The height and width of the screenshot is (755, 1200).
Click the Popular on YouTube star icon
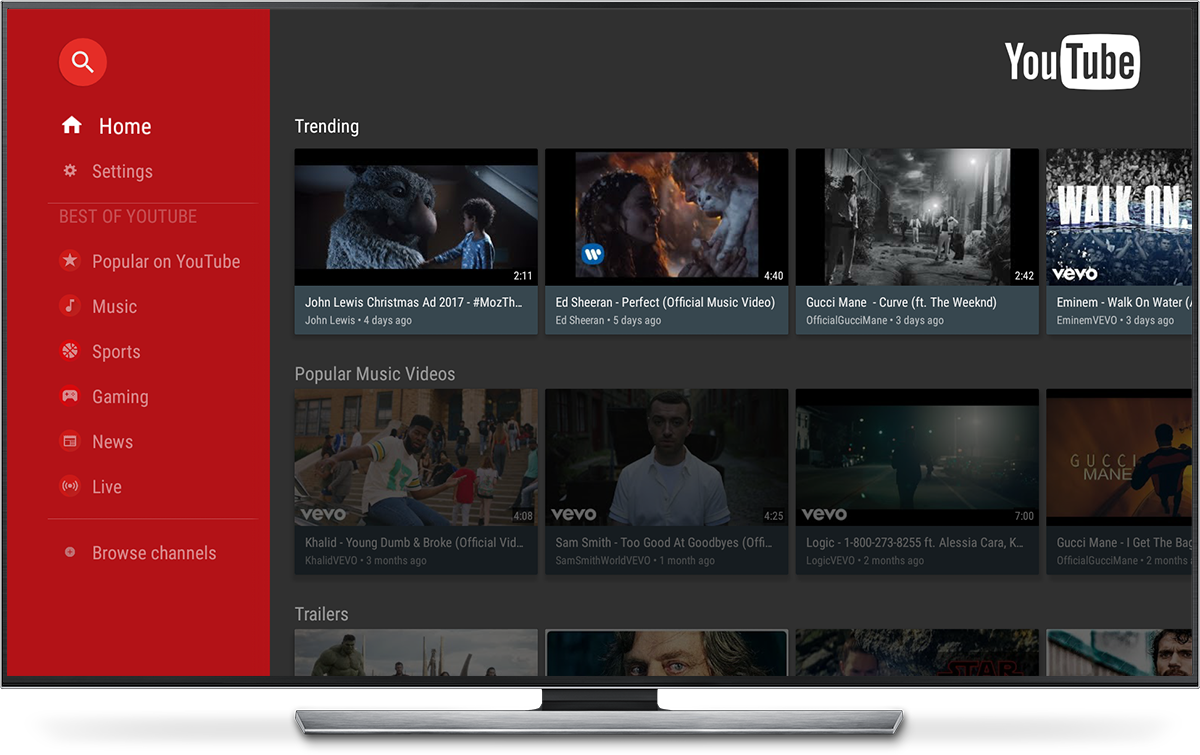70,261
